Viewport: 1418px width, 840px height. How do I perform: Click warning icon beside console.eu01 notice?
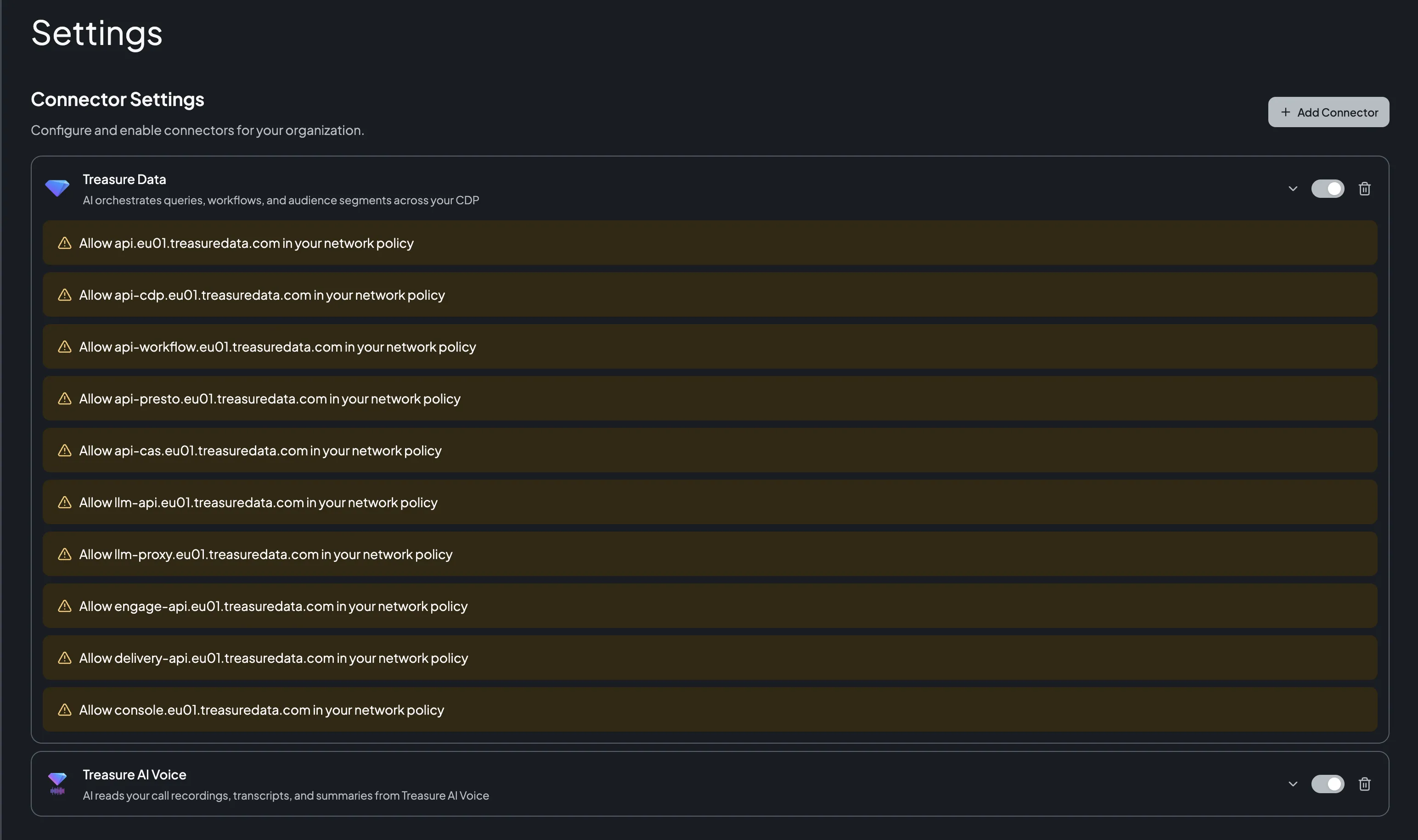click(x=65, y=710)
